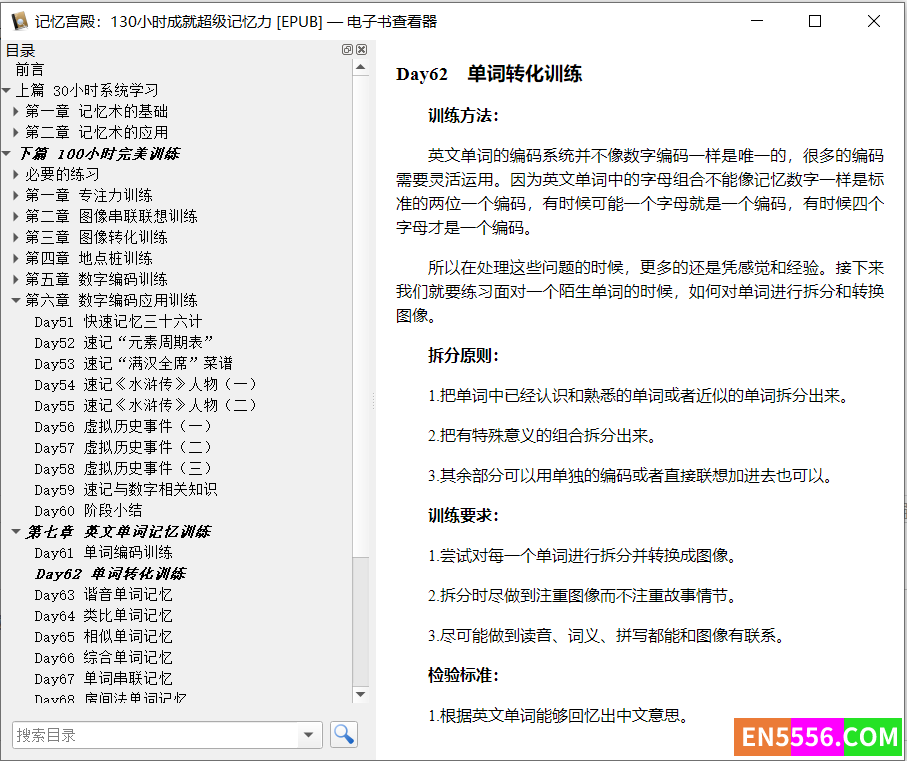Expand 第三章 图像转化训练
This screenshot has width=907, height=761.
(16, 238)
